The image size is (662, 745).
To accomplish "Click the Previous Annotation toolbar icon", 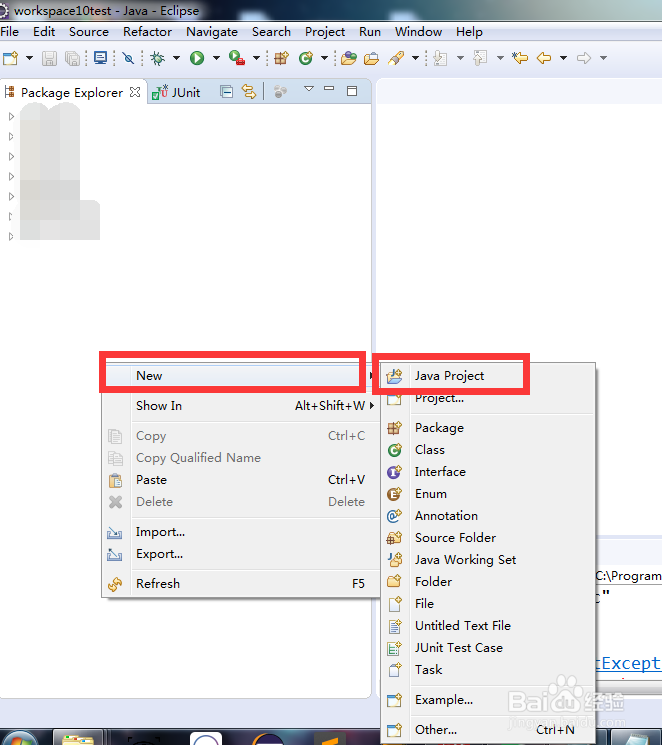I will 480,58.
